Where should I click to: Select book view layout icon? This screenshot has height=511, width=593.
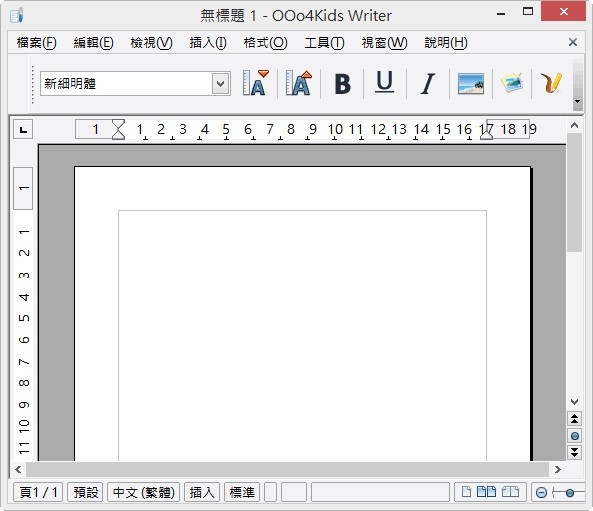510,492
